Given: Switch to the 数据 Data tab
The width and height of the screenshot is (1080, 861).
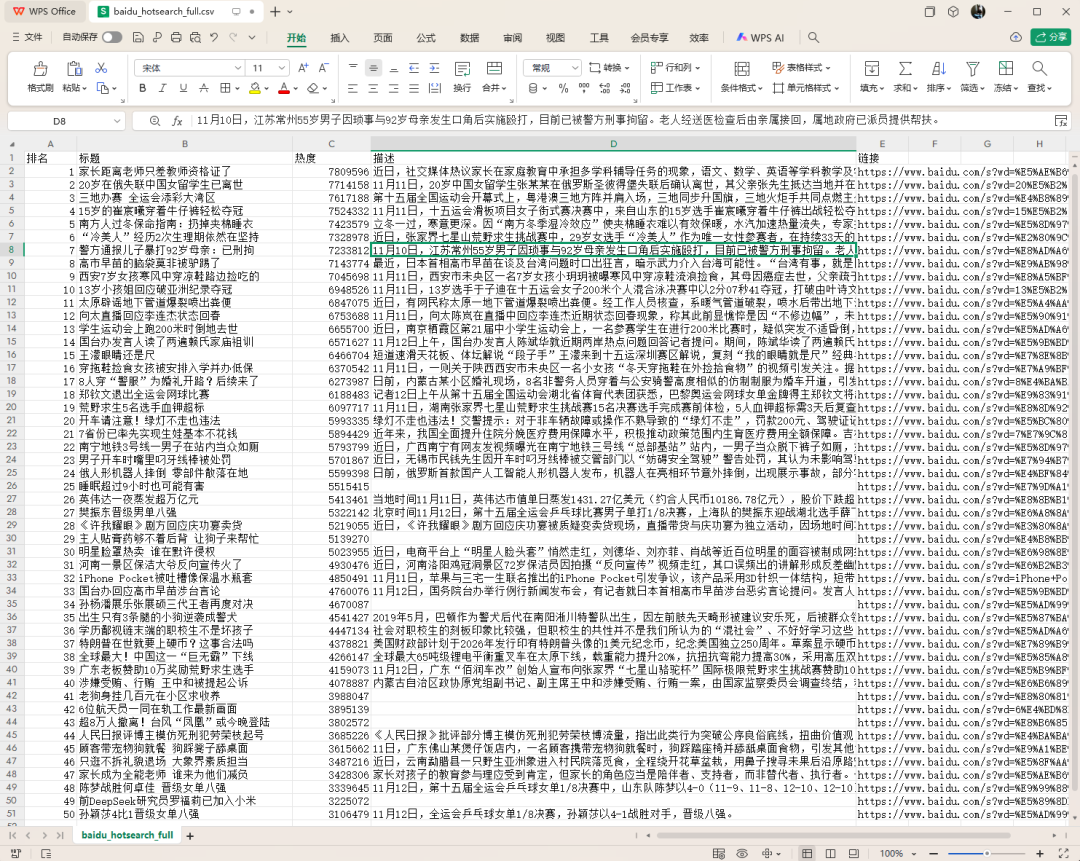Looking at the screenshot, I should point(469,38).
